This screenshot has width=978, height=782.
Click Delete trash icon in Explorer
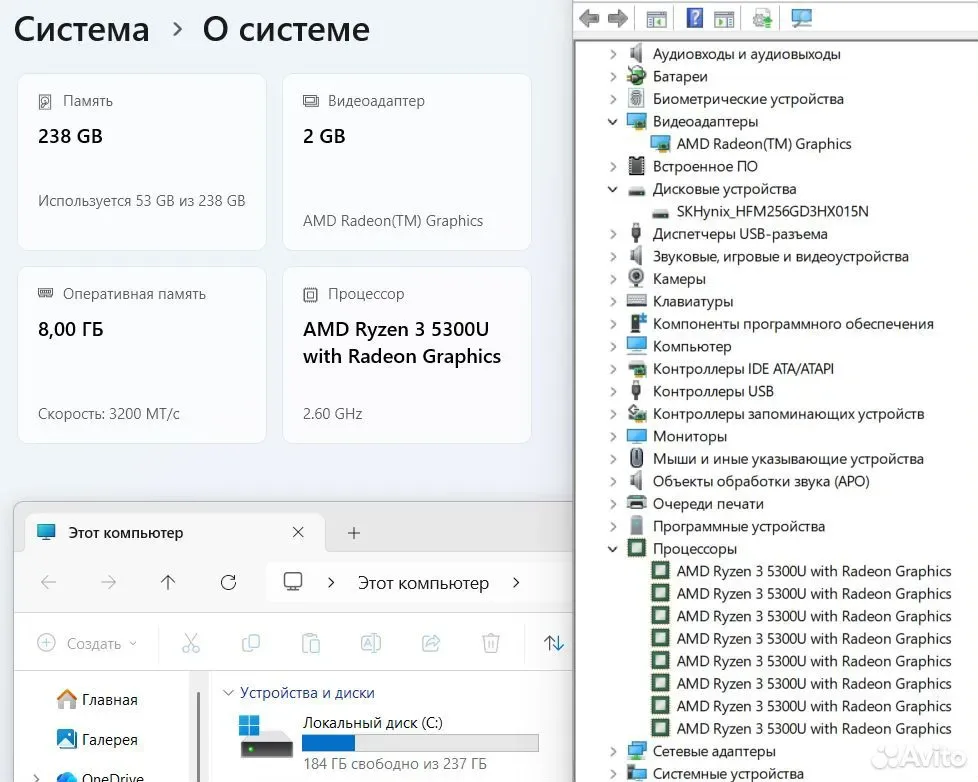[x=491, y=643]
